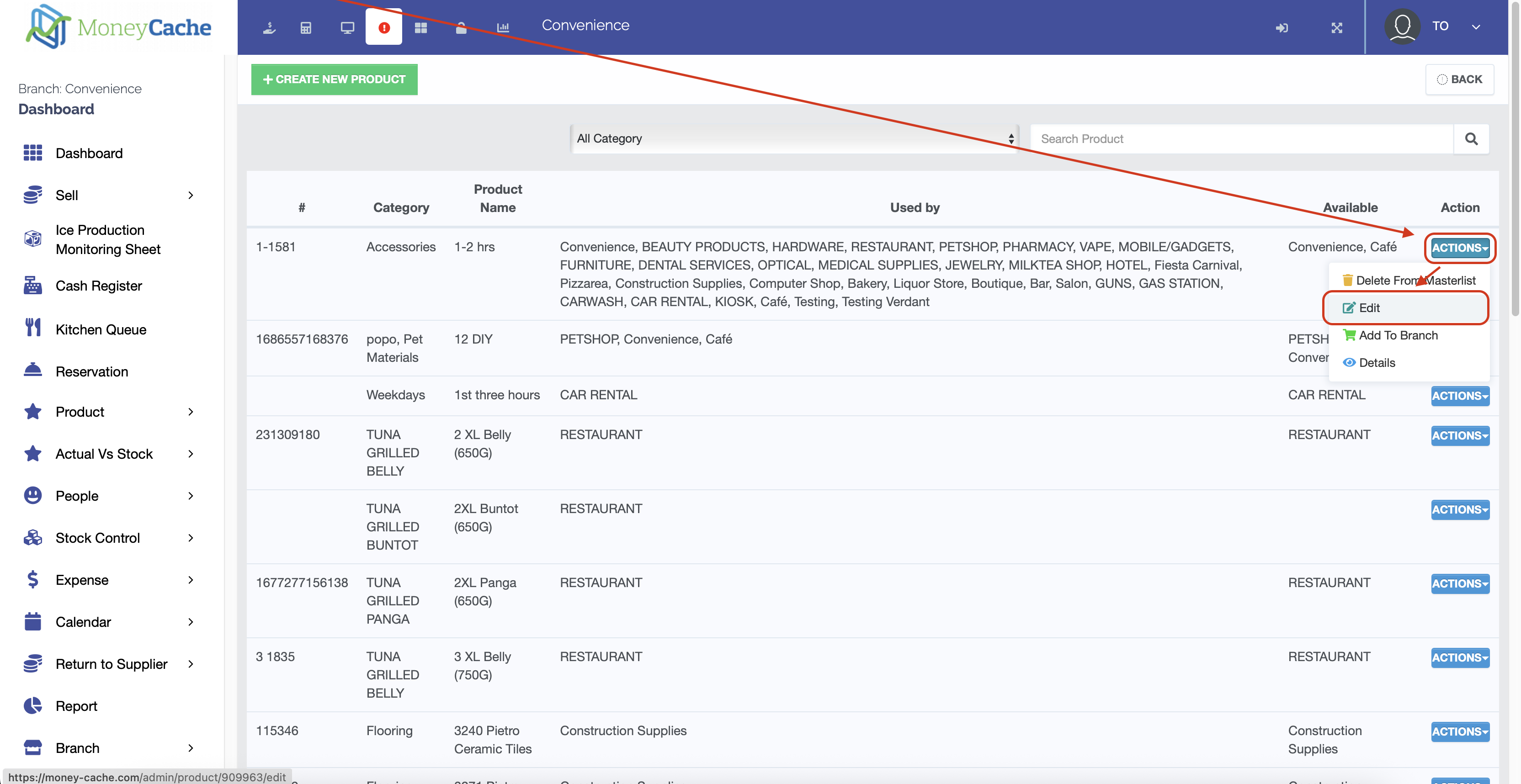Select Details in actions dropdown

tap(1376, 362)
